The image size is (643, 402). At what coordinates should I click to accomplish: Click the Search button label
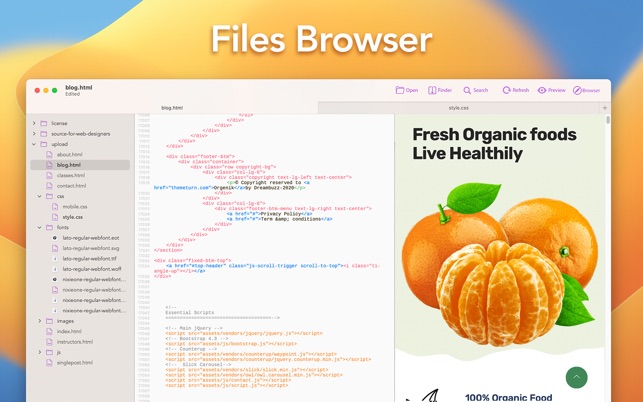[481, 90]
